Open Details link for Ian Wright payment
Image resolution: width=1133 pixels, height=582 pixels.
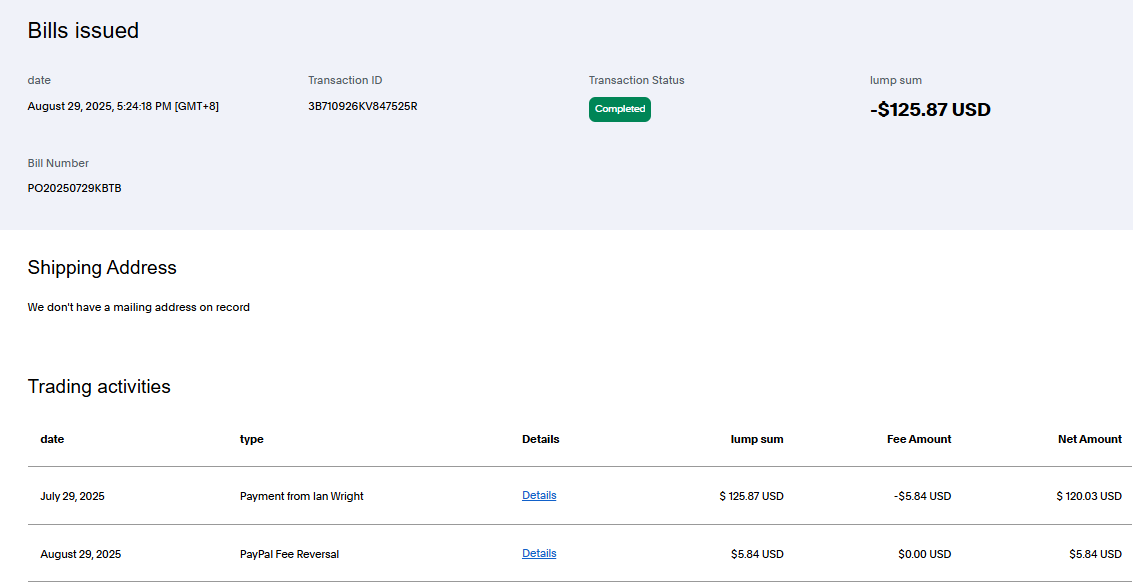coord(539,495)
